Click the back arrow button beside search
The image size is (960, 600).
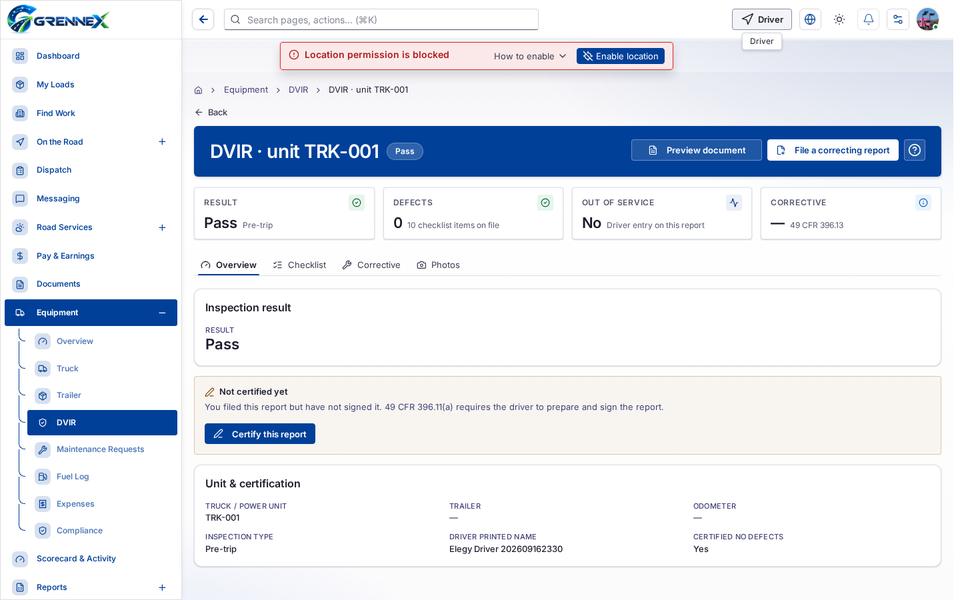point(203,20)
